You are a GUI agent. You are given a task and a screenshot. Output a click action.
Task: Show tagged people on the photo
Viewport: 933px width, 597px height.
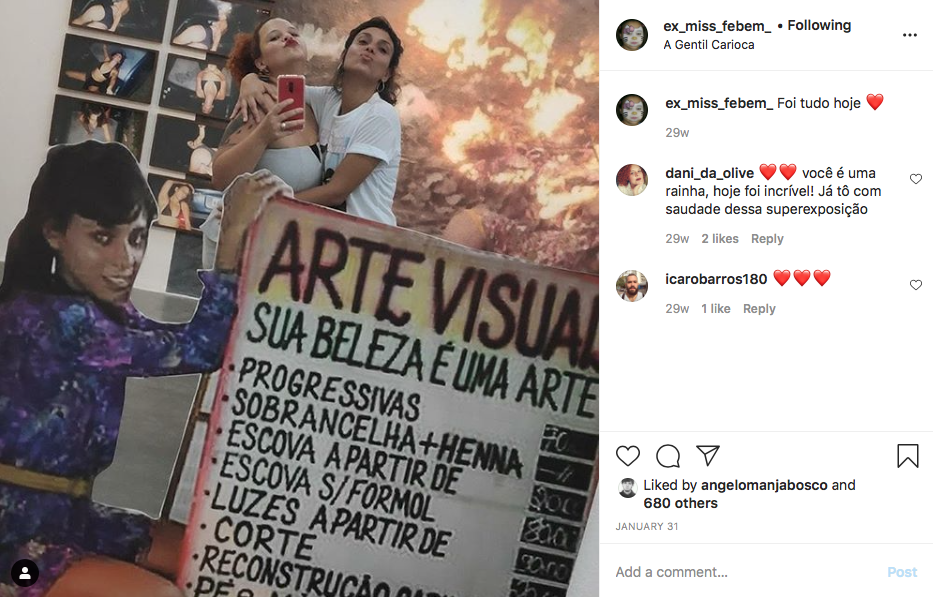(25, 573)
